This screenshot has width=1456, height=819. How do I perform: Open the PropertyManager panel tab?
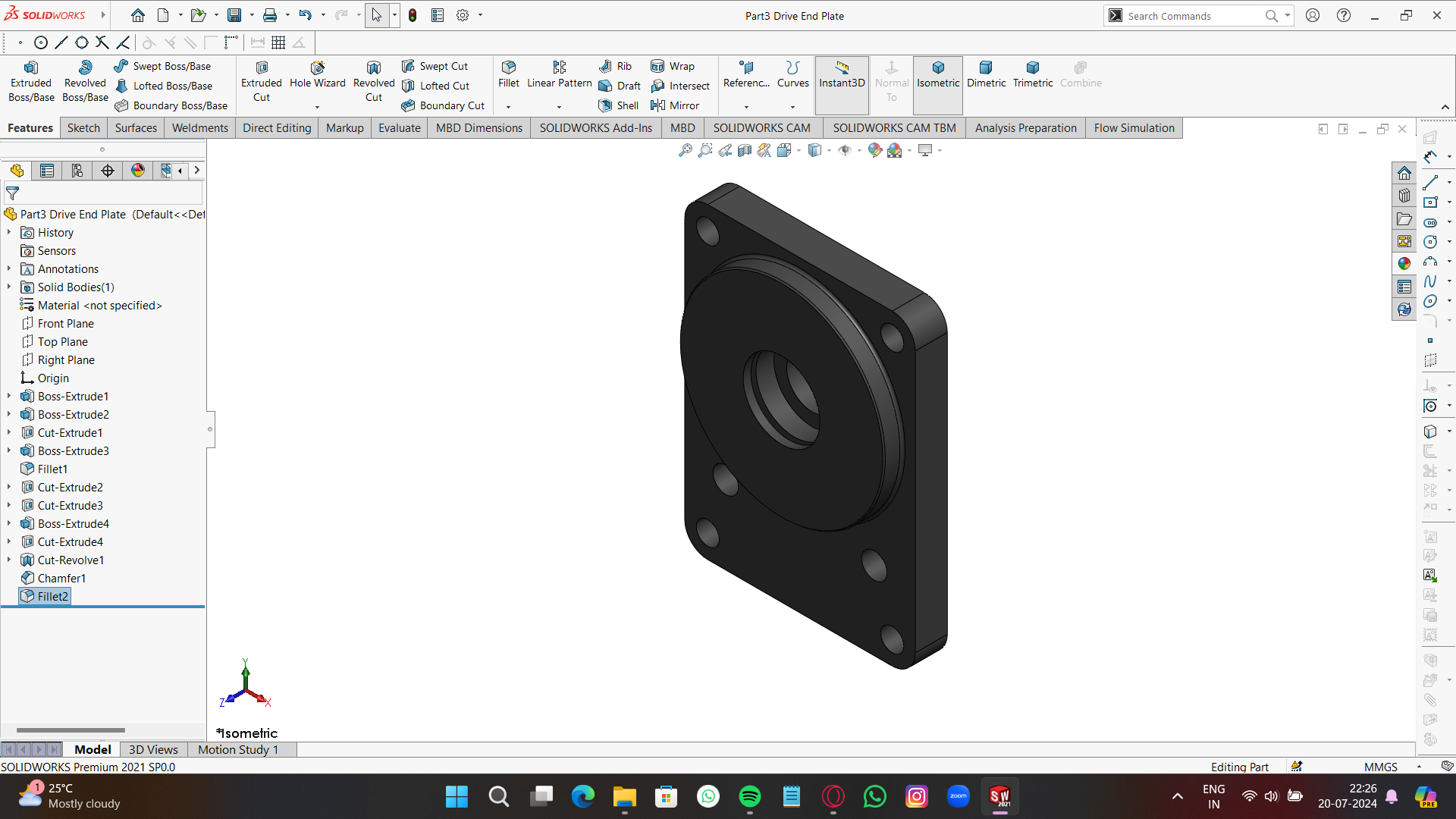(47, 171)
